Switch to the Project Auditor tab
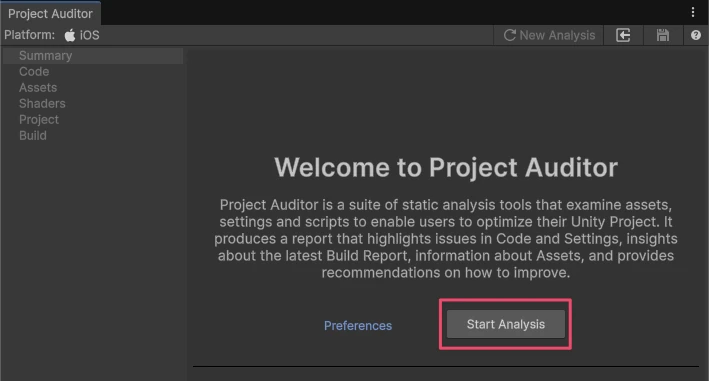 point(50,14)
